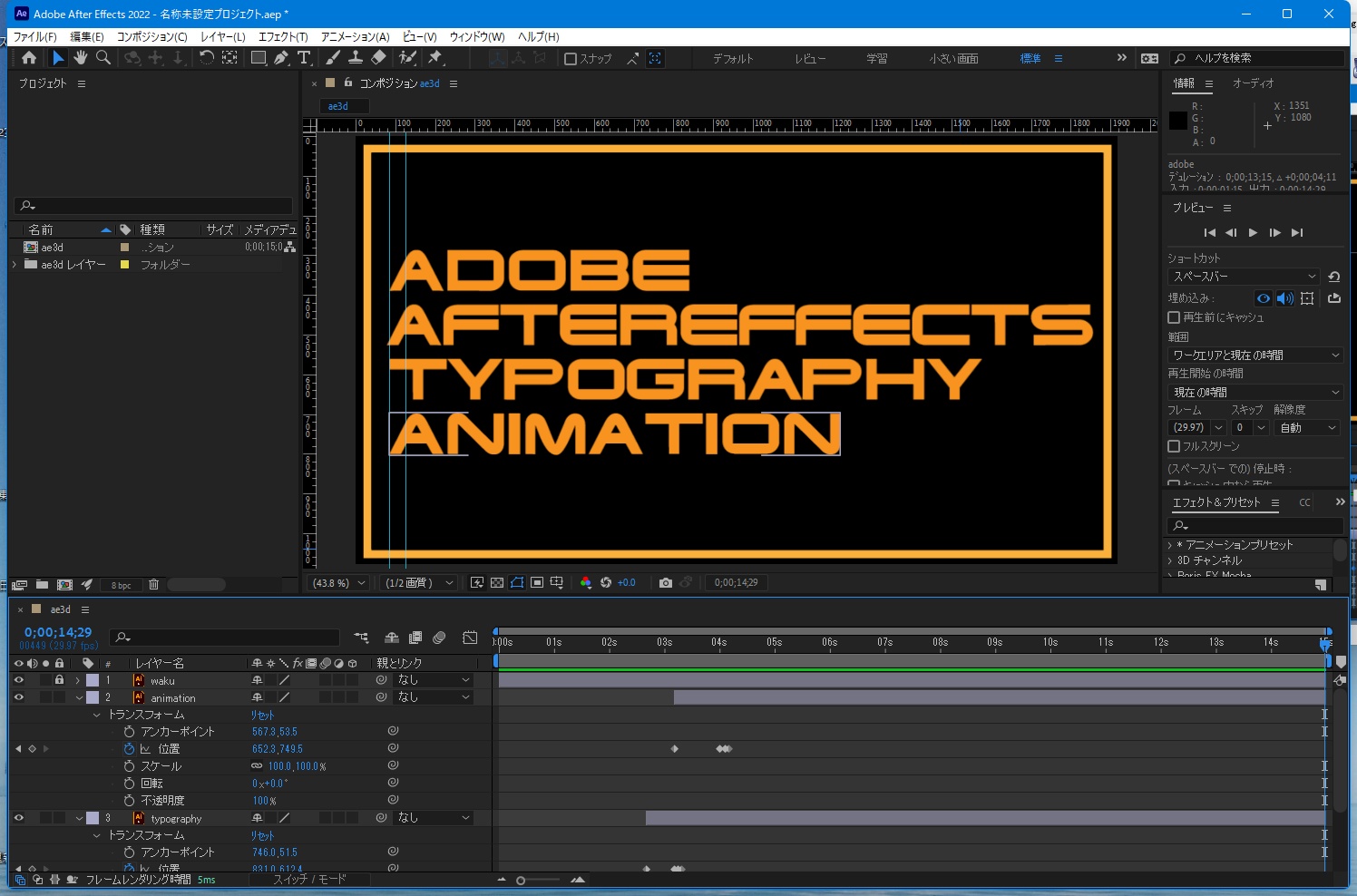Select the Rectangle shape tool

pos(259,58)
